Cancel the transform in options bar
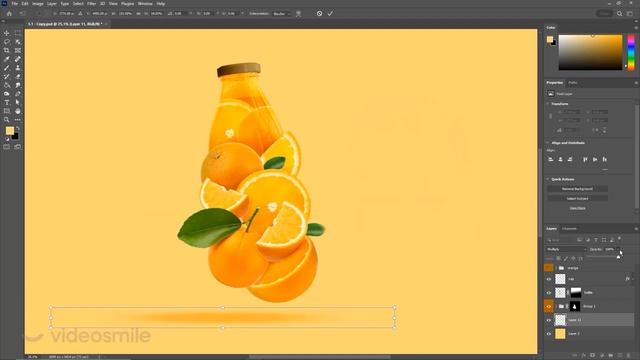 click(x=319, y=13)
